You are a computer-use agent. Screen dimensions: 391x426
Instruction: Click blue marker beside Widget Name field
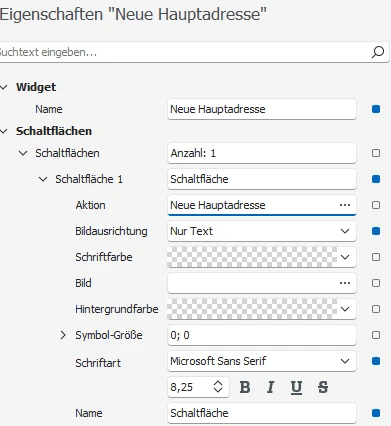(376, 109)
